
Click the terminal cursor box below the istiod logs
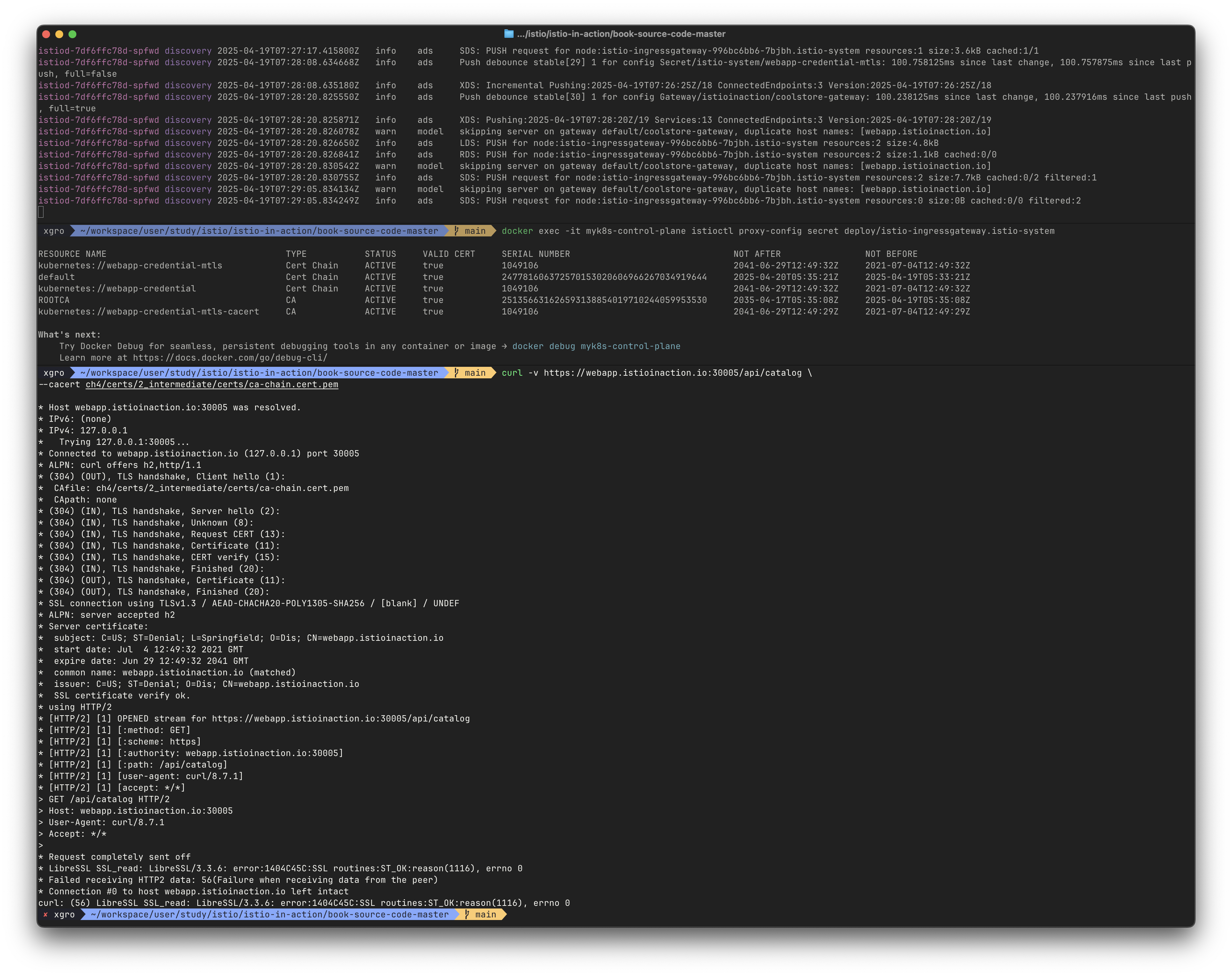(40, 212)
